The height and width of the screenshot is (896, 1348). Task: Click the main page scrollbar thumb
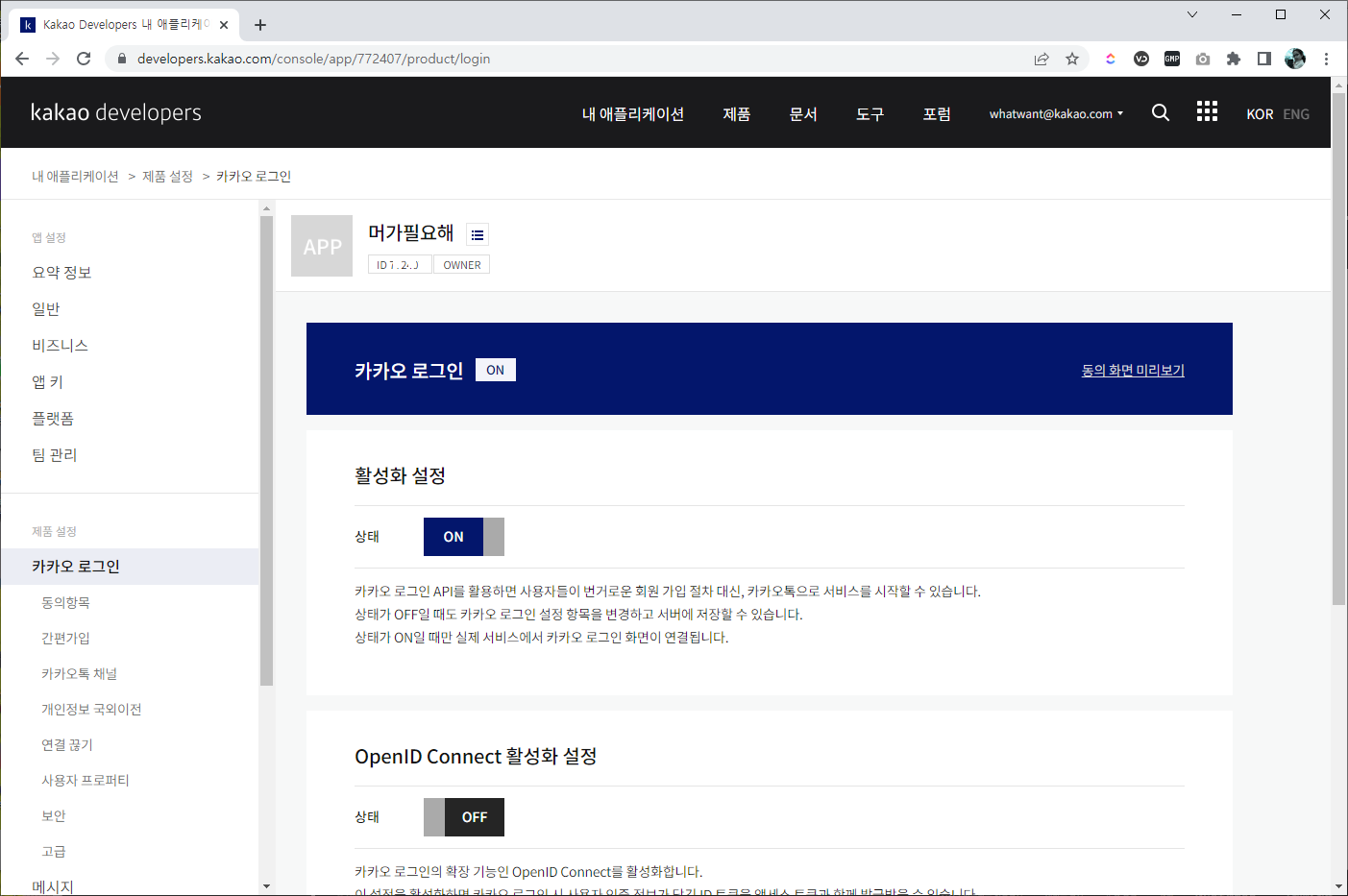[1339, 350]
